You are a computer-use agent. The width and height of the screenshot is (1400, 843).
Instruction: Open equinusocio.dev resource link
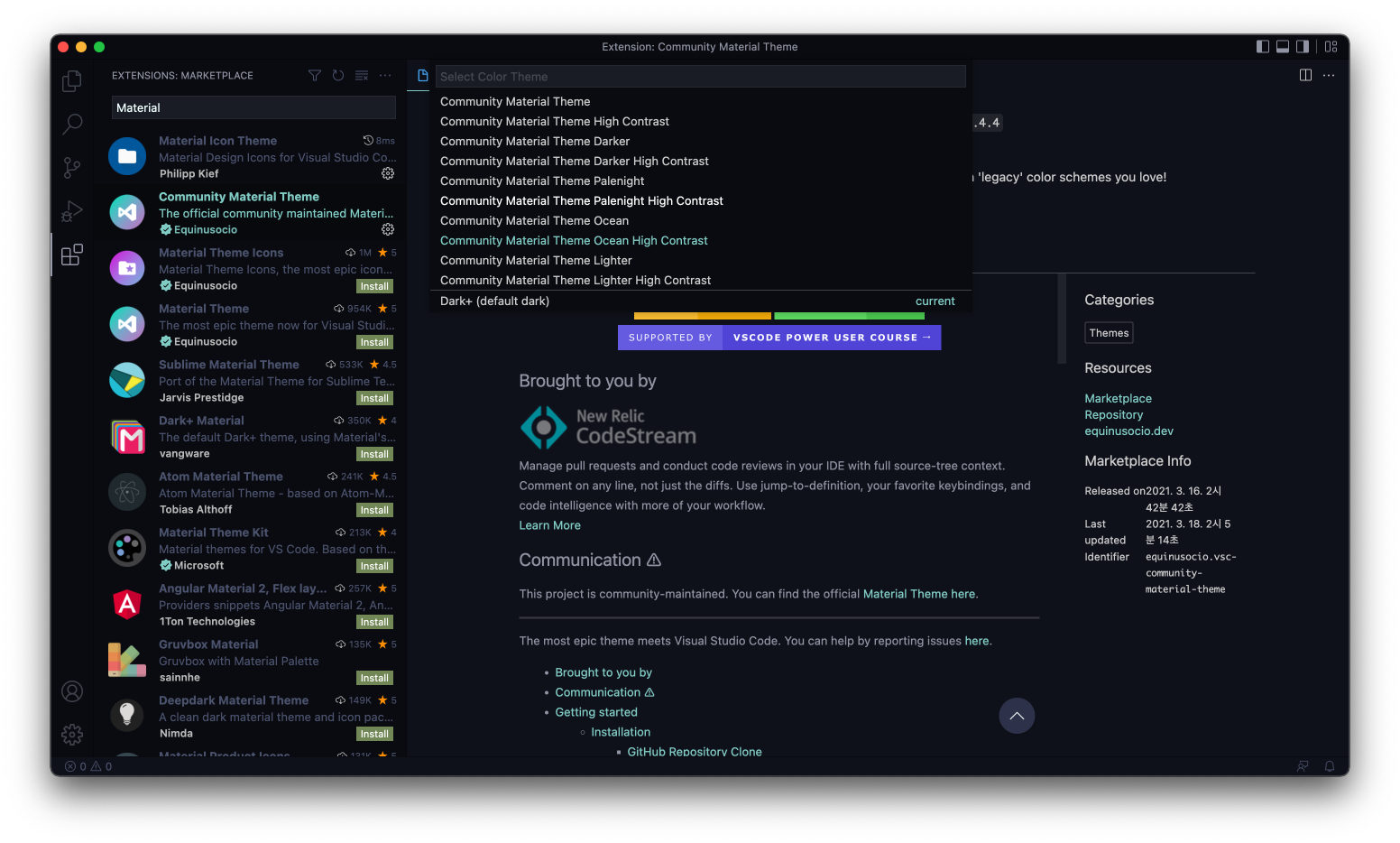[x=1128, y=431]
